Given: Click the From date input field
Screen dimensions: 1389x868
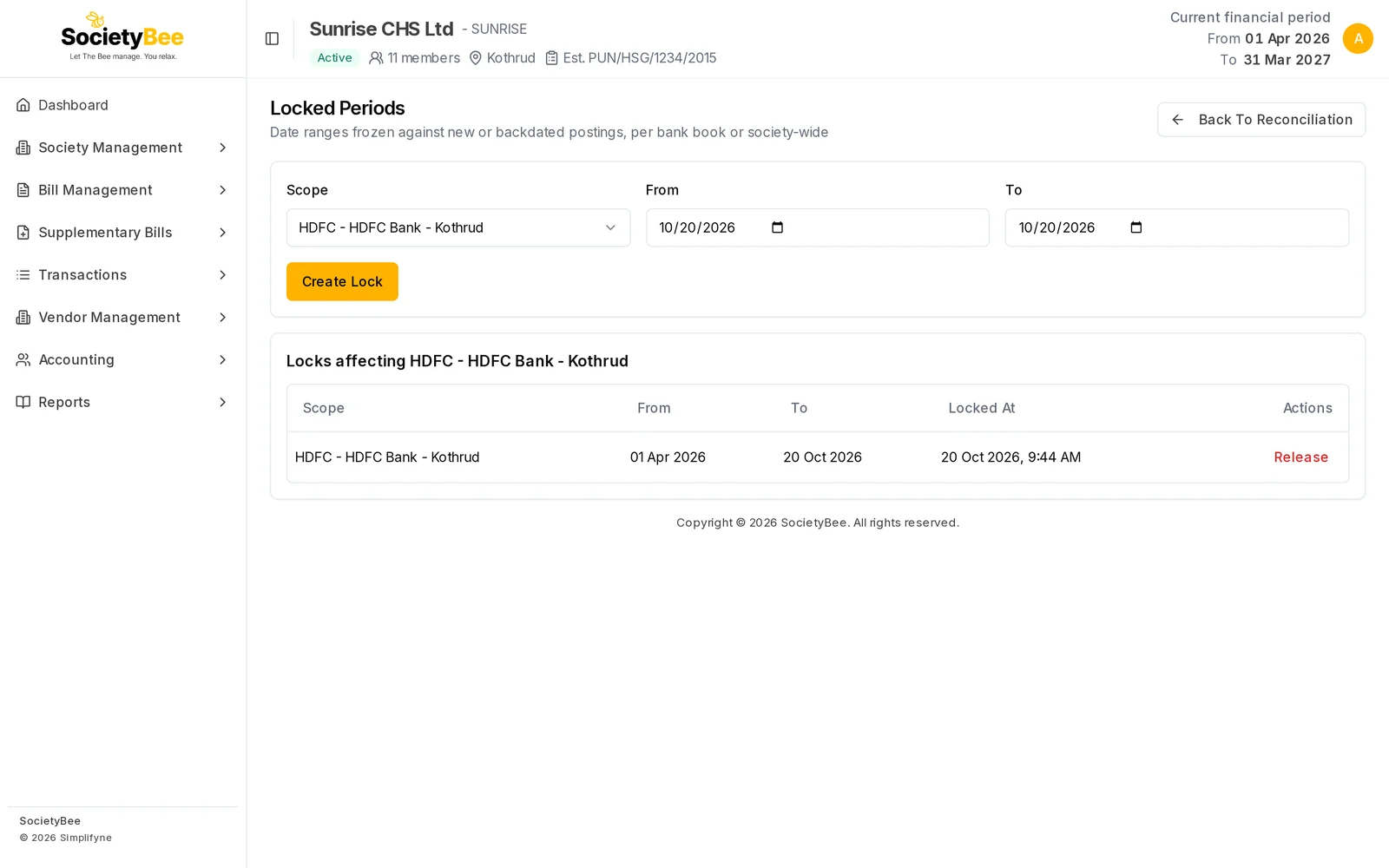Looking at the screenshot, I should click(x=817, y=227).
